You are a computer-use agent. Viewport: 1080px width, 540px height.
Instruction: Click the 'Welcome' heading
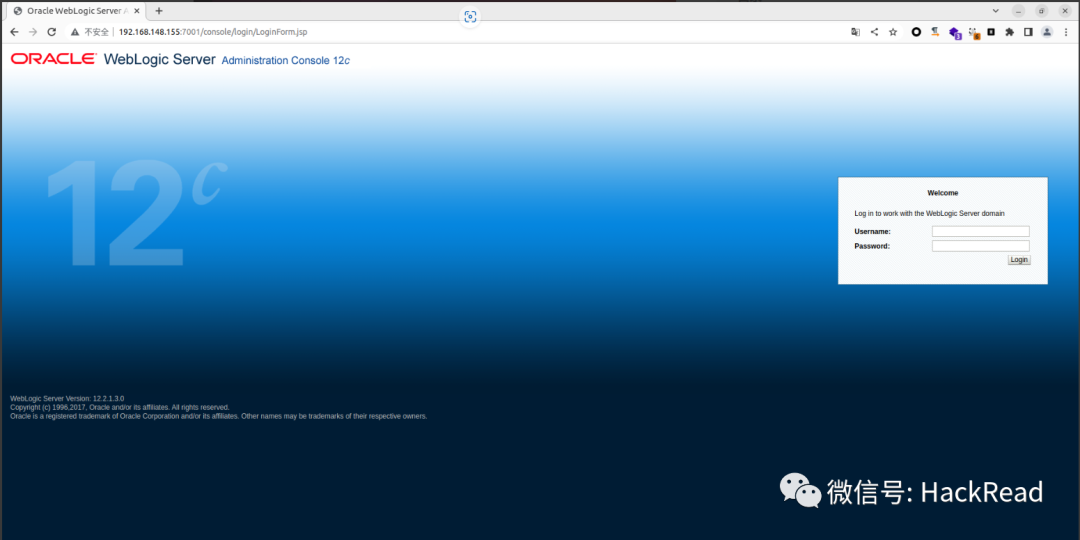(942, 193)
